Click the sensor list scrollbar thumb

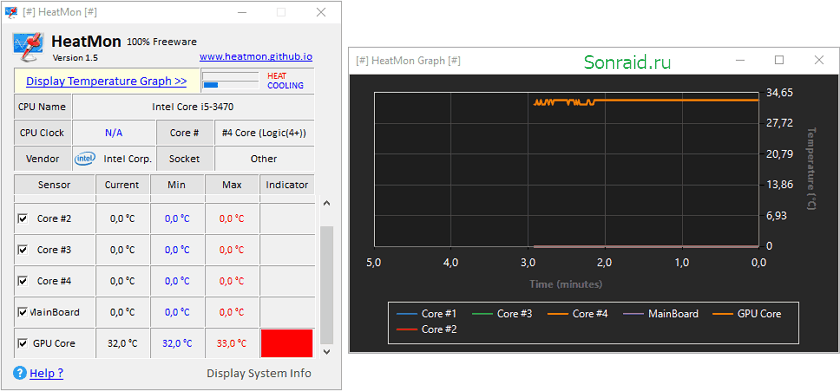point(327,285)
